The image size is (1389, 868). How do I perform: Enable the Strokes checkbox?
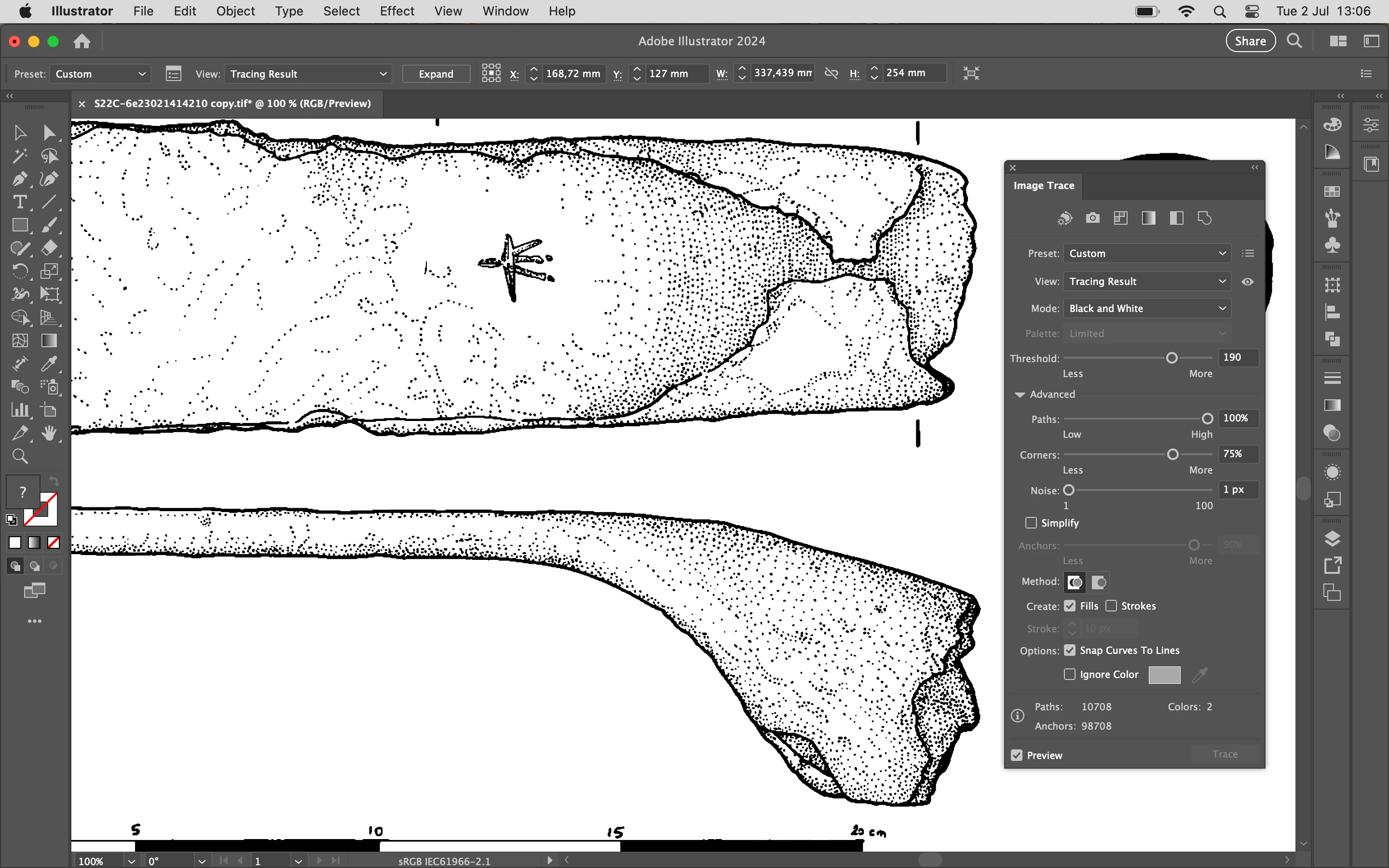point(1111,606)
